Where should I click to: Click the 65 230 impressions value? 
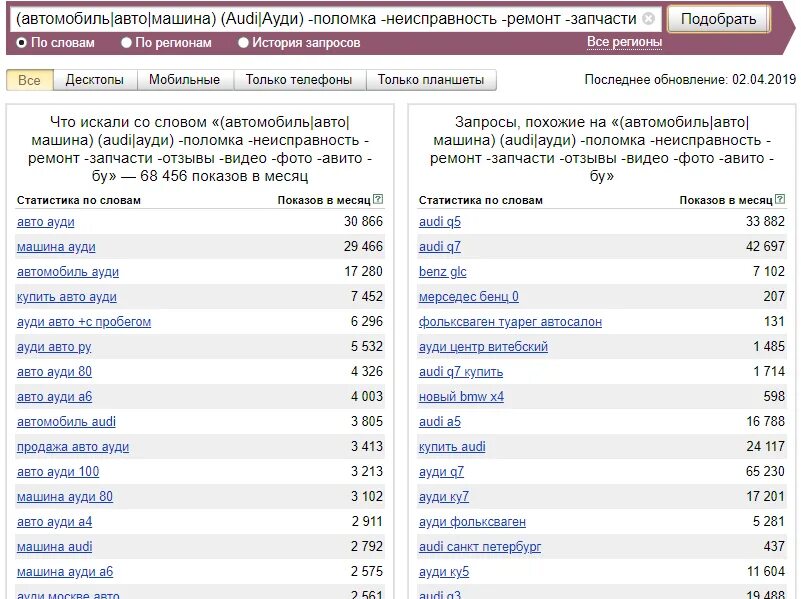(x=765, y=471)
